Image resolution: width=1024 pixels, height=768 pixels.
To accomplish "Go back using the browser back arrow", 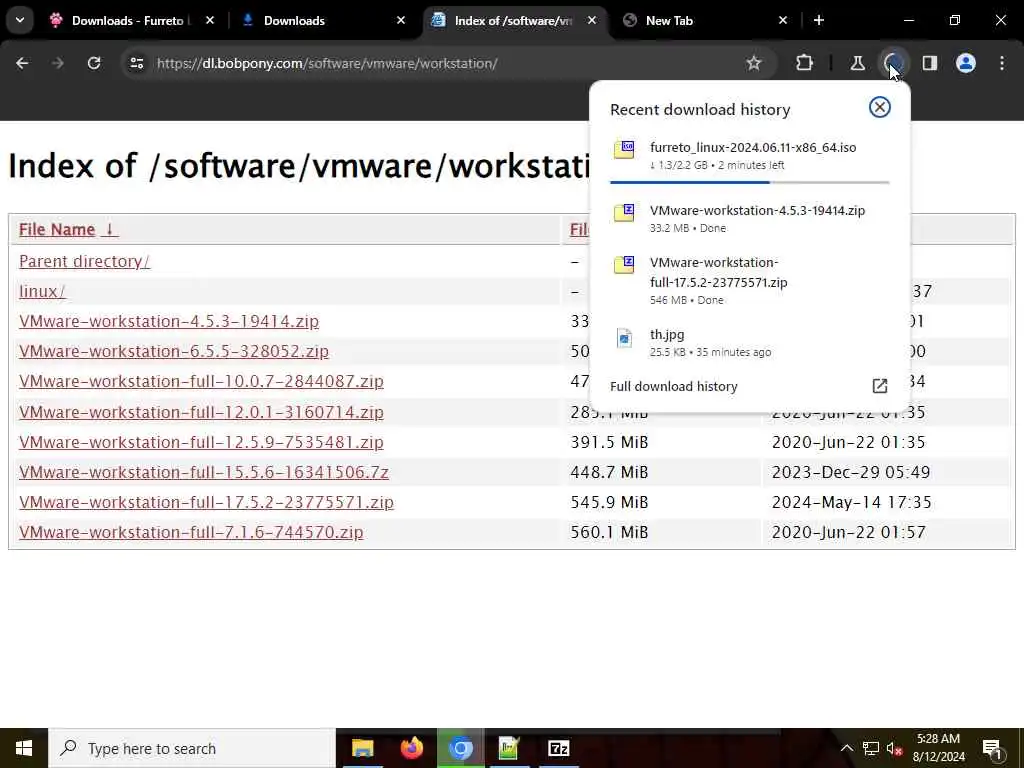I will tap(22, 63).
